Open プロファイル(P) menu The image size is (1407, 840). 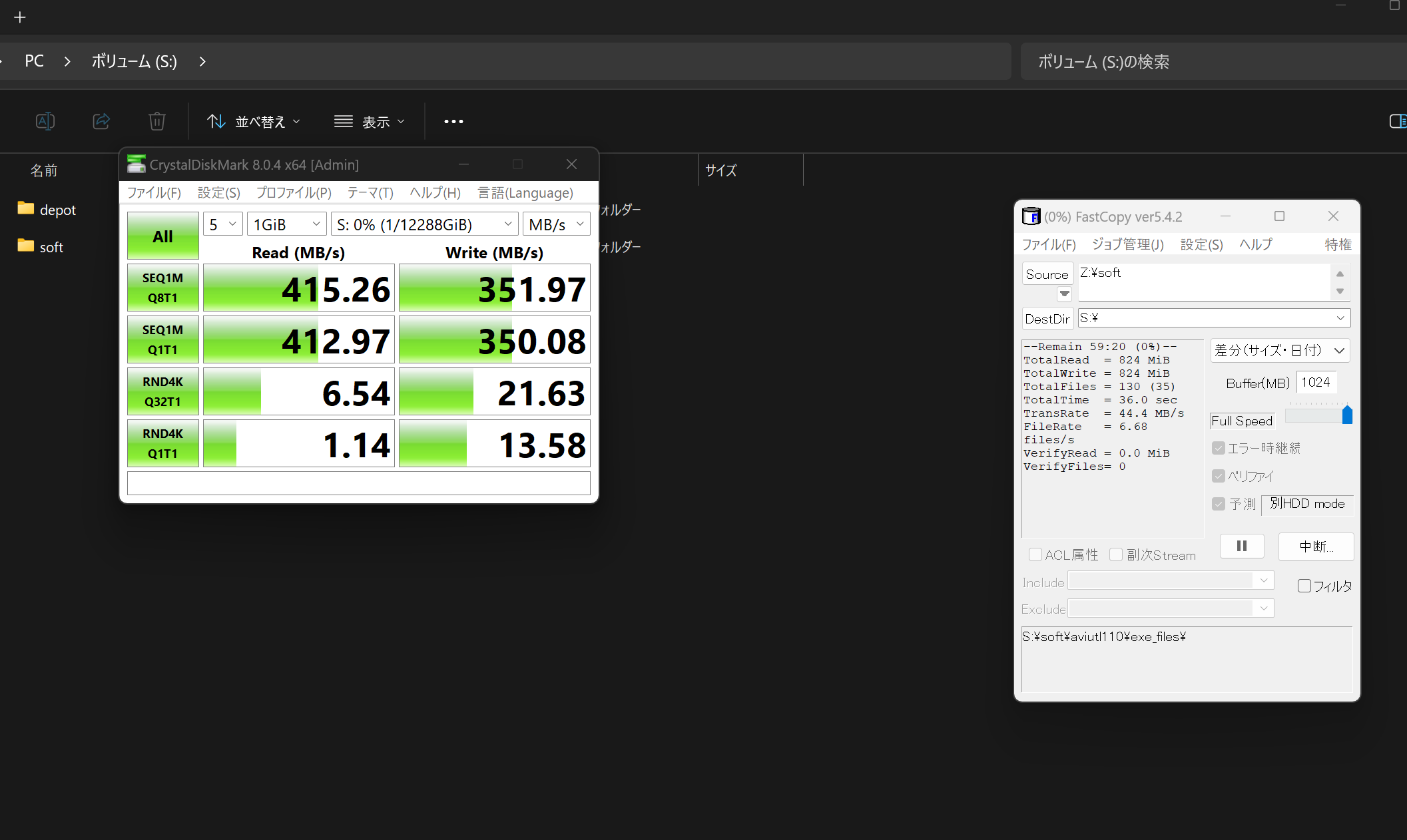[294, 193]
